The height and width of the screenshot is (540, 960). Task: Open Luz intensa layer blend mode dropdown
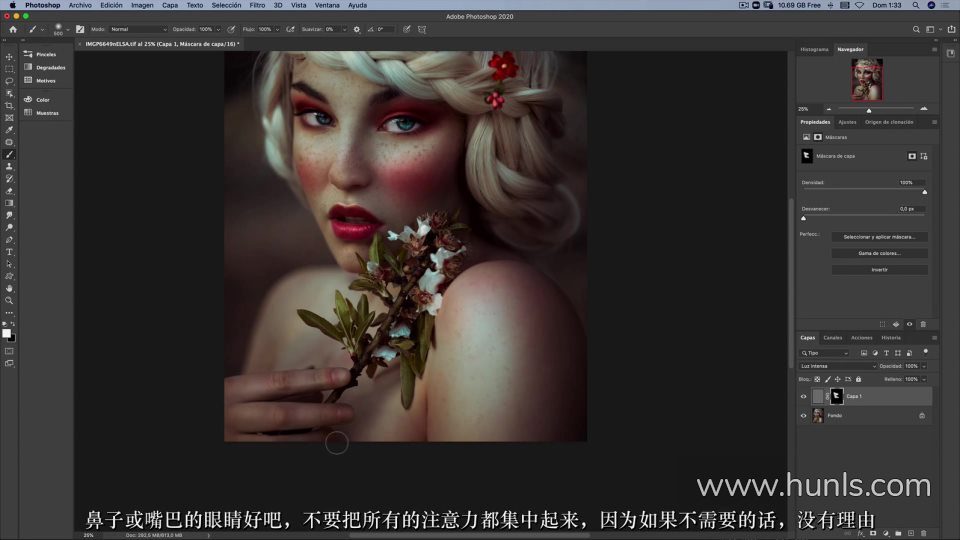click(x=837, y=366)
